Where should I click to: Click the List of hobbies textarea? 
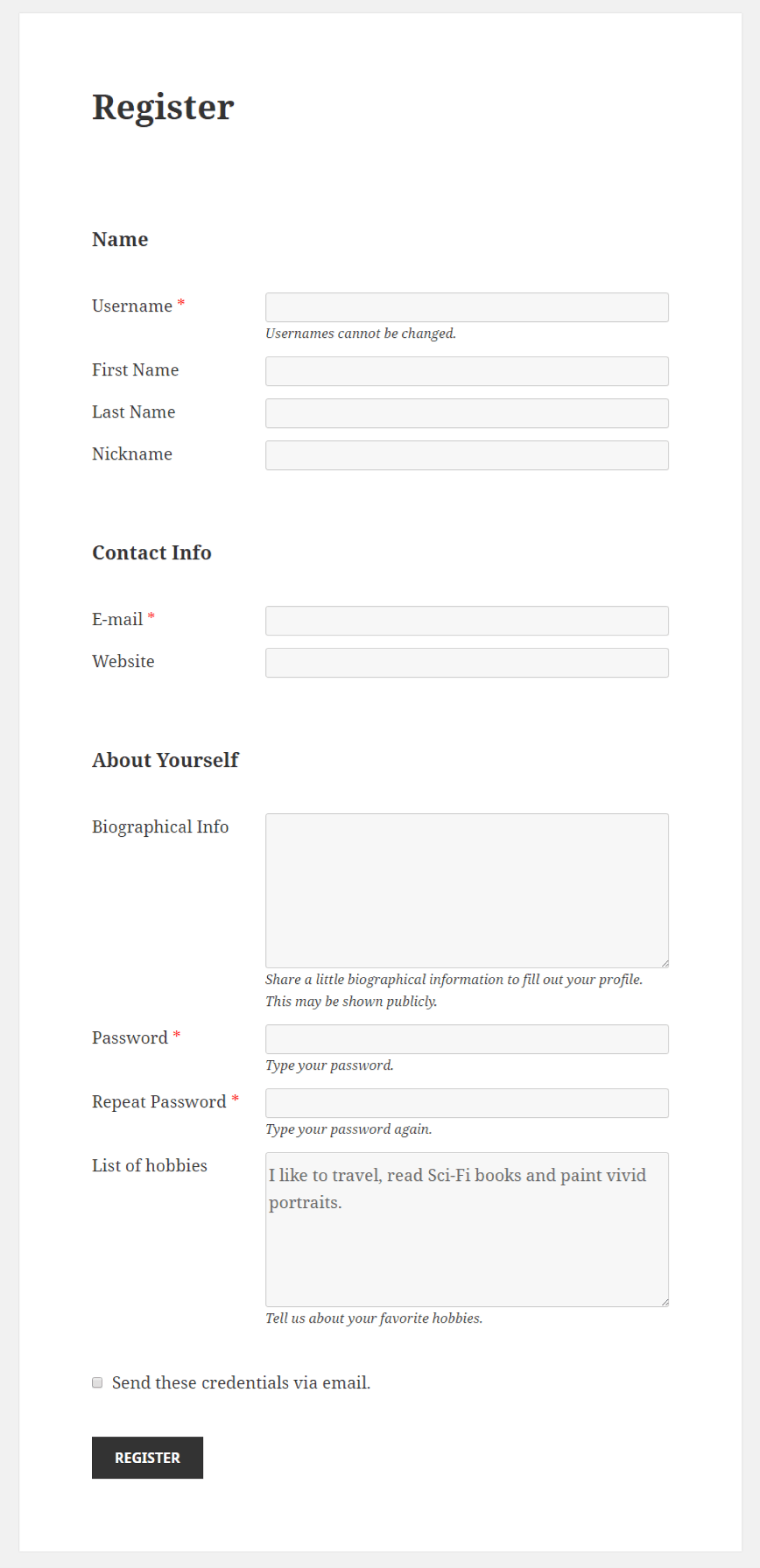[x=467, y=1229]
